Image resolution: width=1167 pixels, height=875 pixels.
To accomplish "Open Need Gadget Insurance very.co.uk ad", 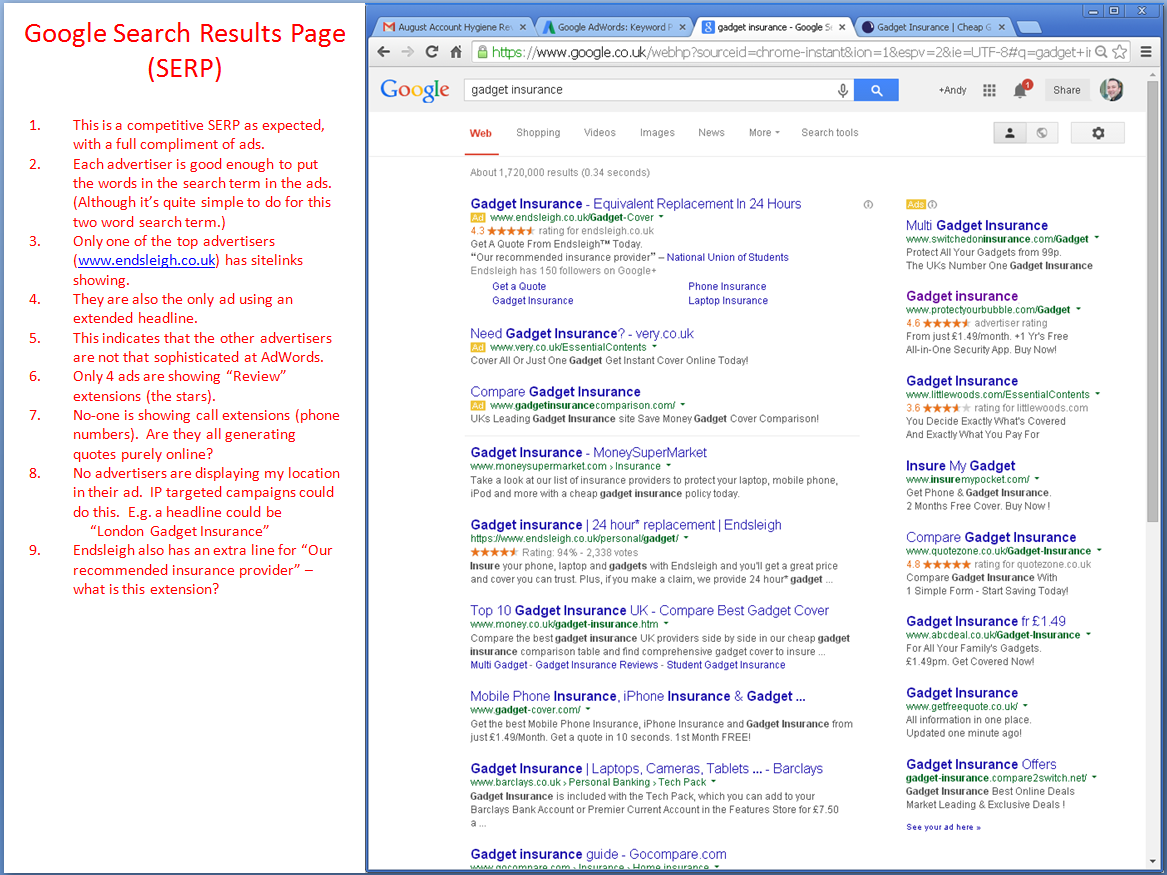I will [582, 333].
